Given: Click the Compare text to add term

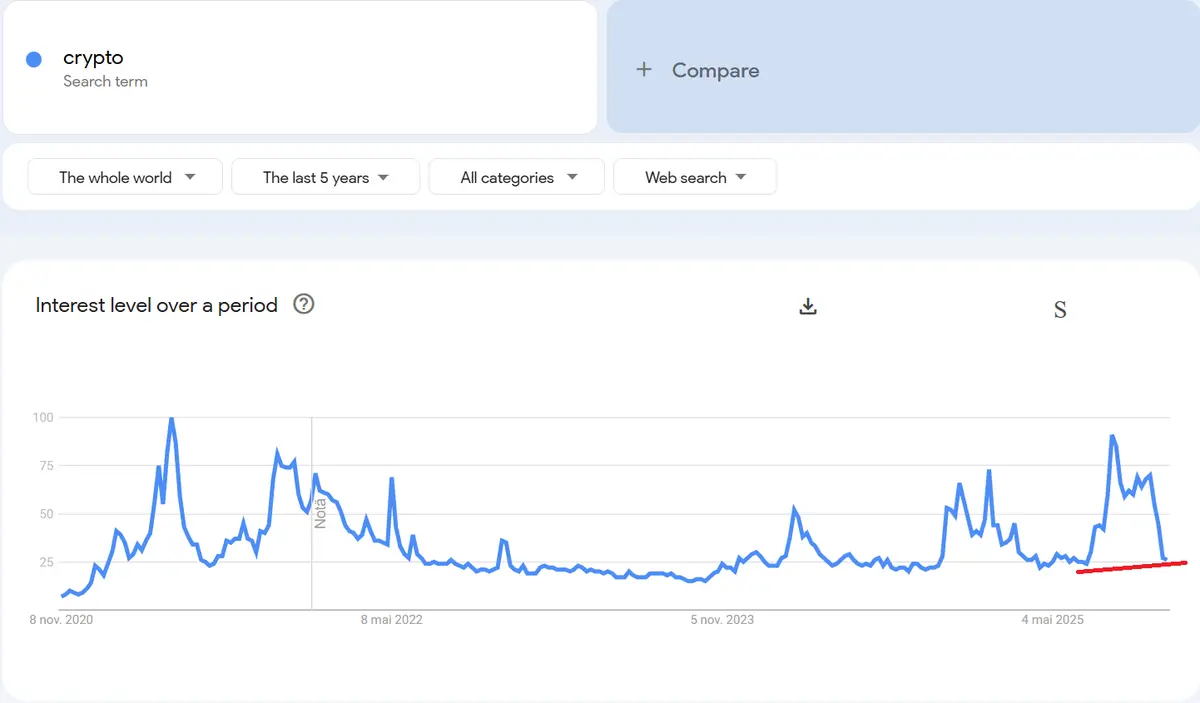Looking at the screenshot, I should coord(715,70).
